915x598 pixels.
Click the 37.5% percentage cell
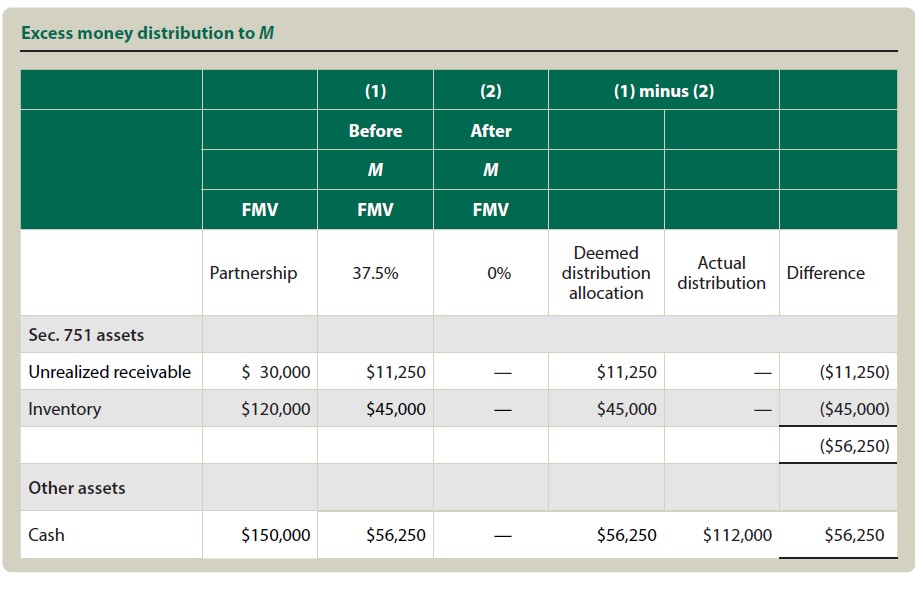pos(375,273)
